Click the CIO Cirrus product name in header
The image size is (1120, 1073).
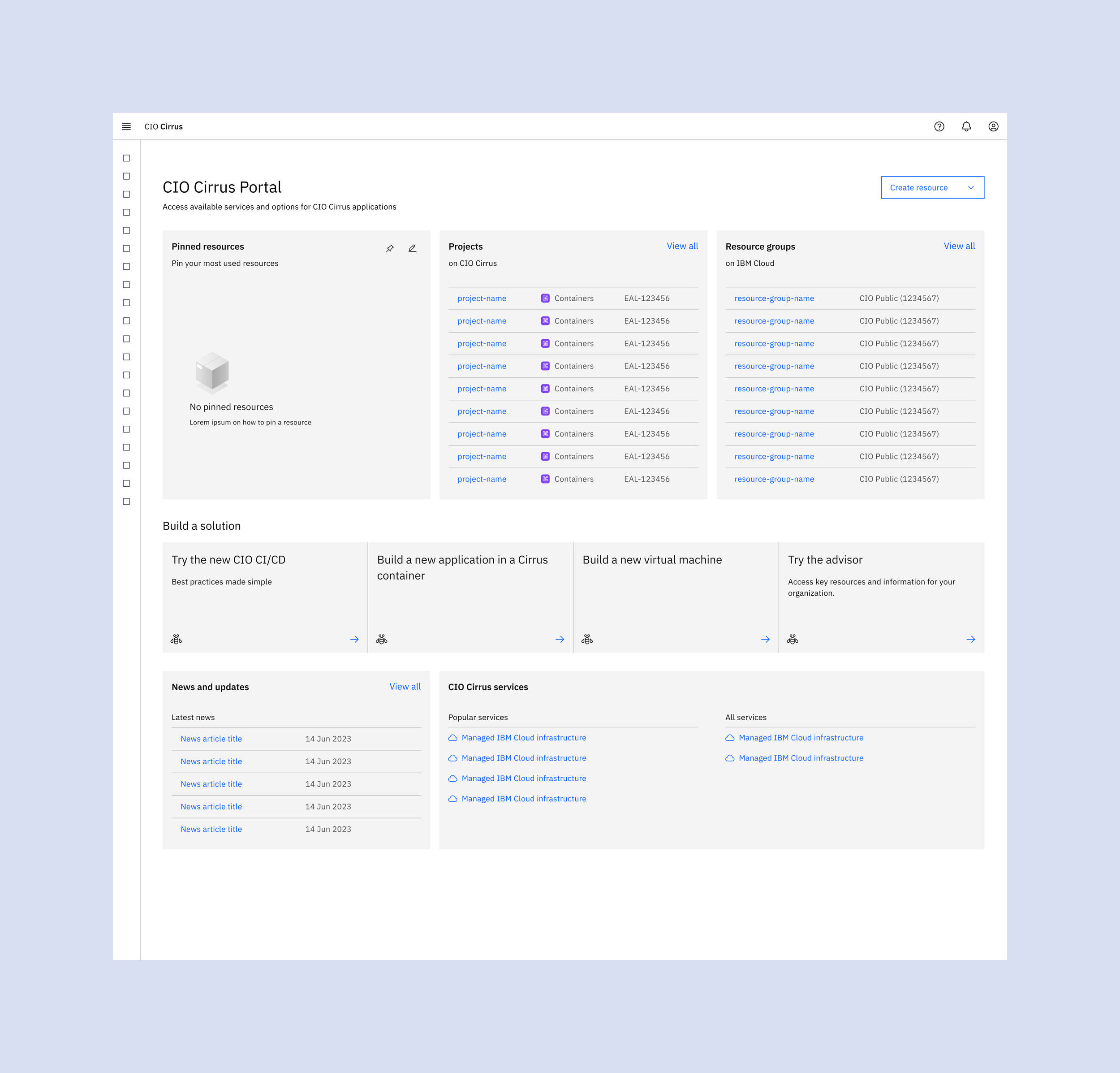(x=164, y=126)
